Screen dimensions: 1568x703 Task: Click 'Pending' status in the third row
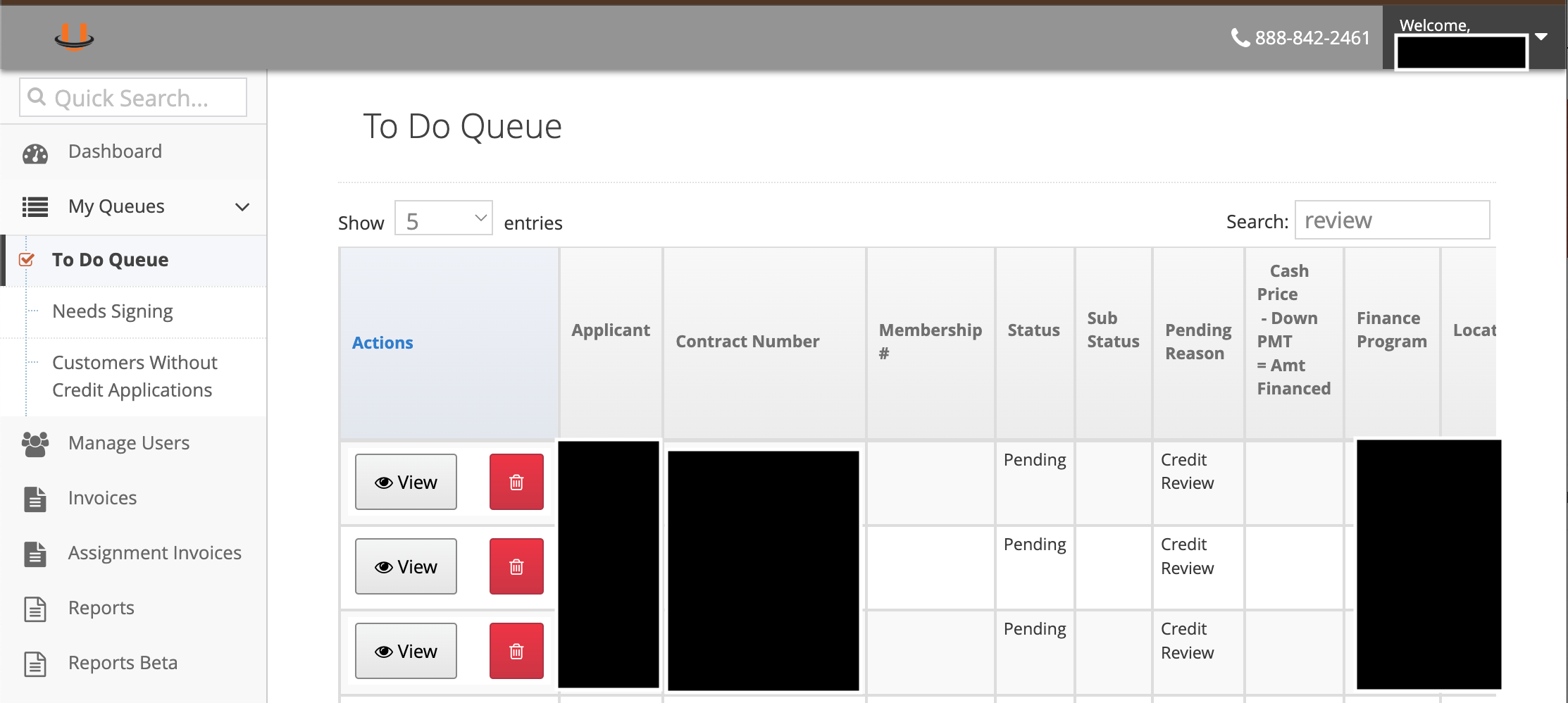pos(1035,629)
